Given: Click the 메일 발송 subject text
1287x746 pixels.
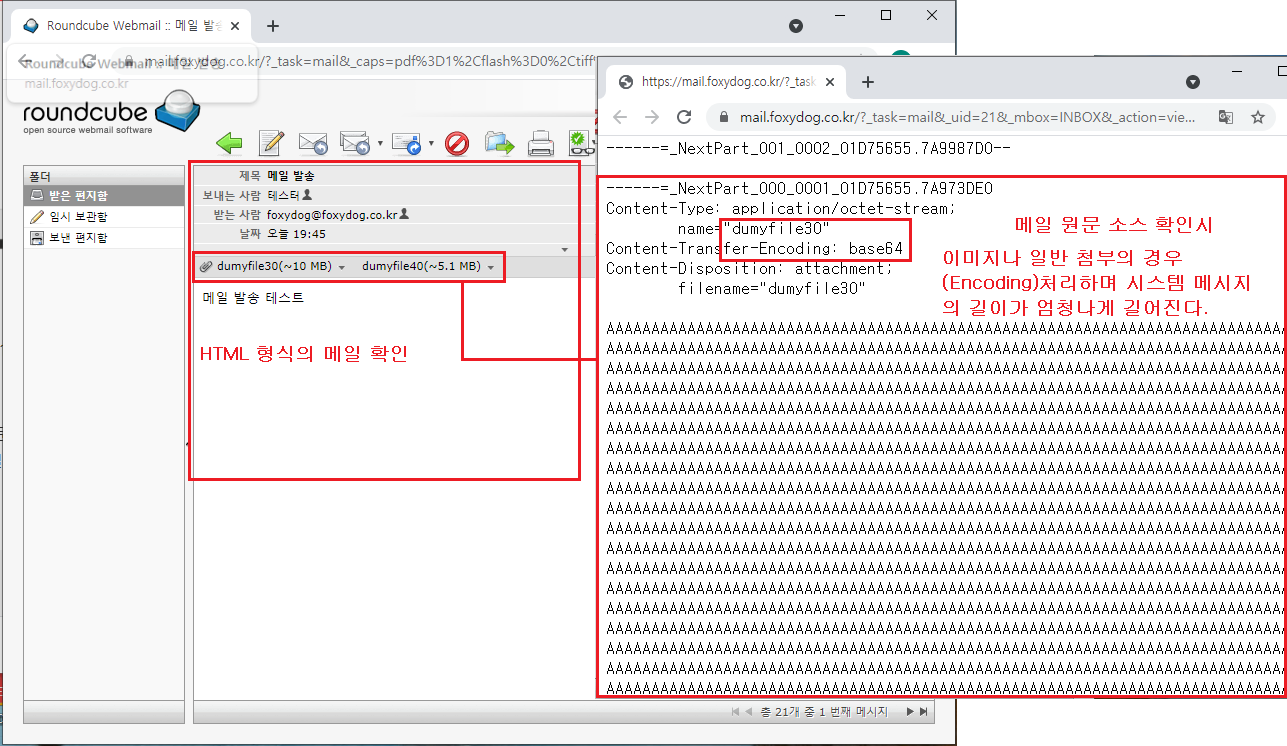Looking at the screenshot, I should click(291, 175).
